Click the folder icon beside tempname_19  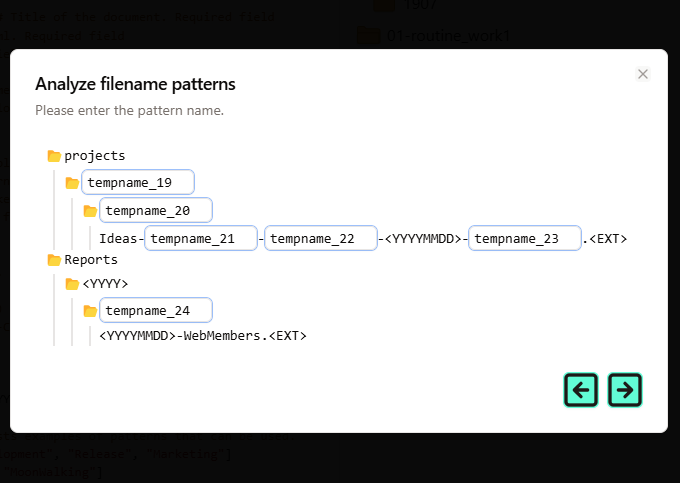coord(72,183)
